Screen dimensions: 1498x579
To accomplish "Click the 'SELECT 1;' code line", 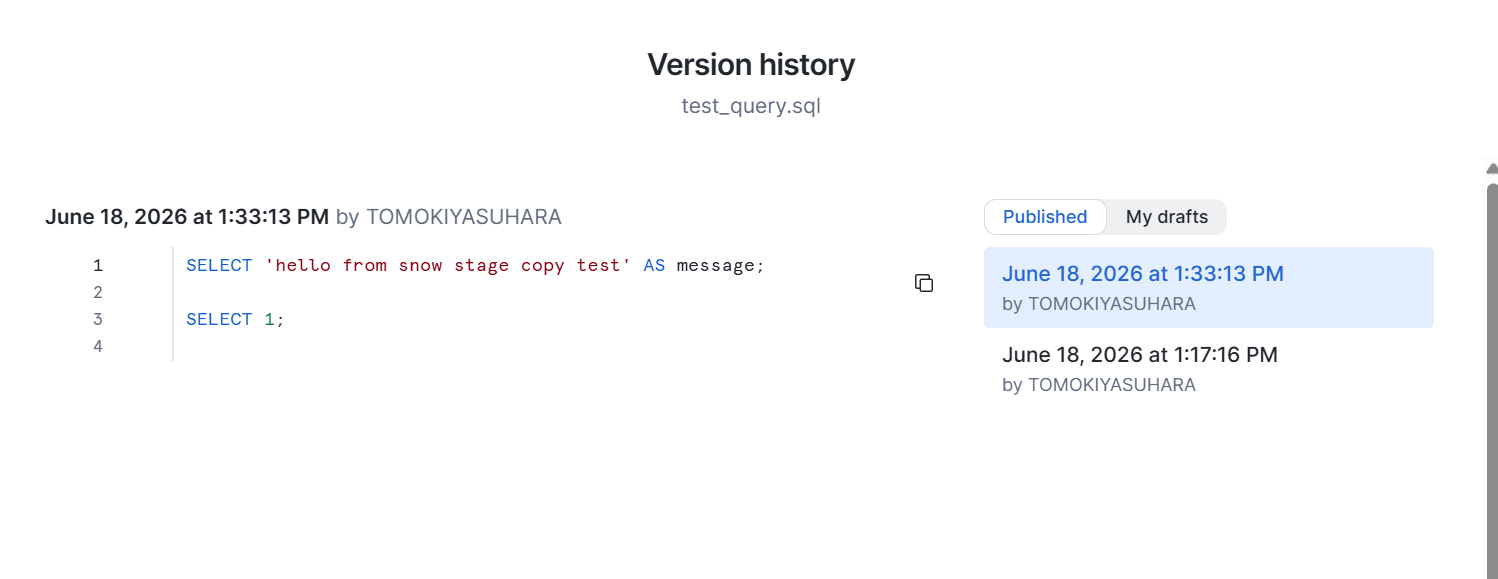I will coord(236,320).
